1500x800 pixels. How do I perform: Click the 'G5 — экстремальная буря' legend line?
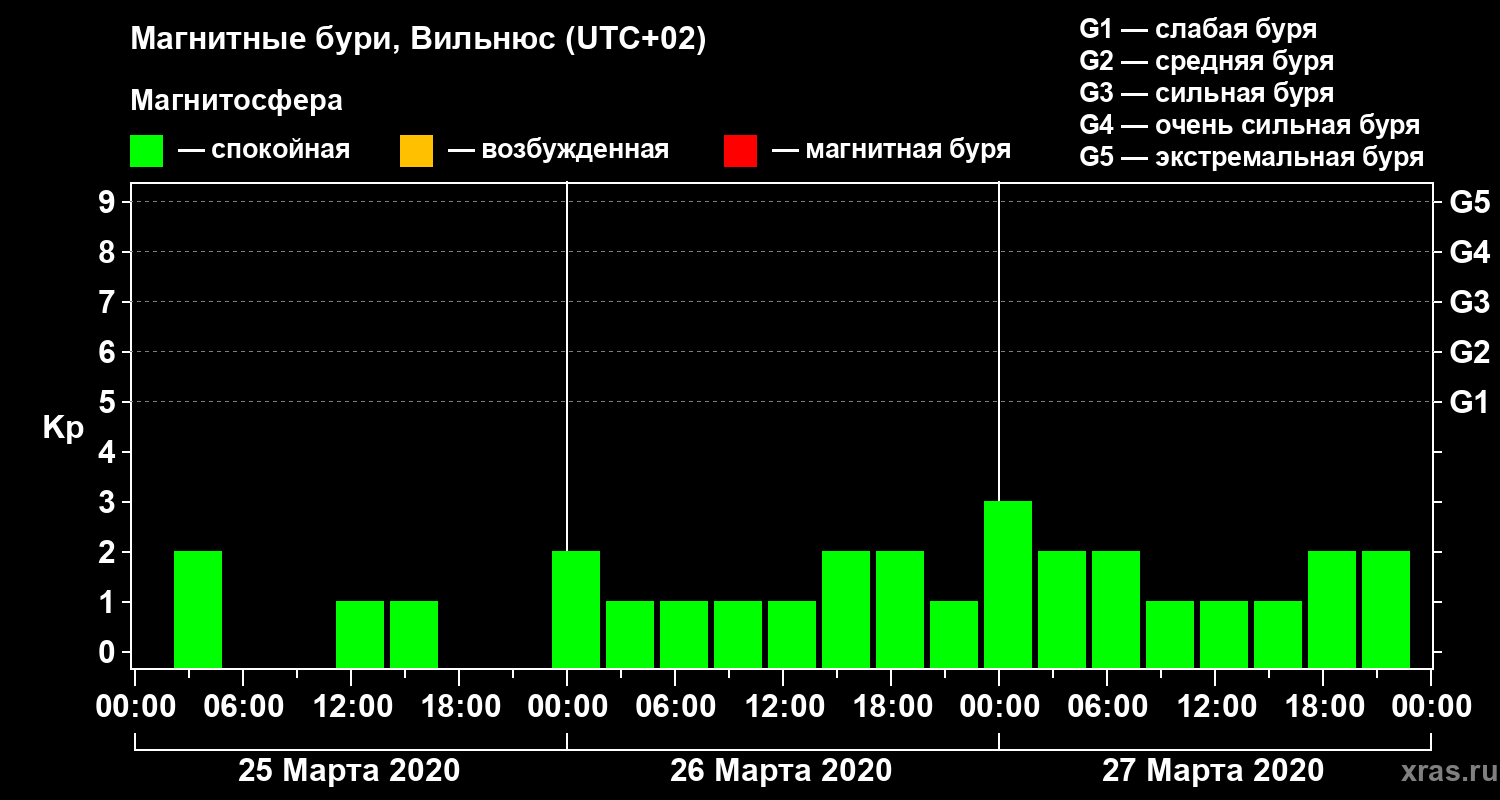click(x=1251, y=157)
